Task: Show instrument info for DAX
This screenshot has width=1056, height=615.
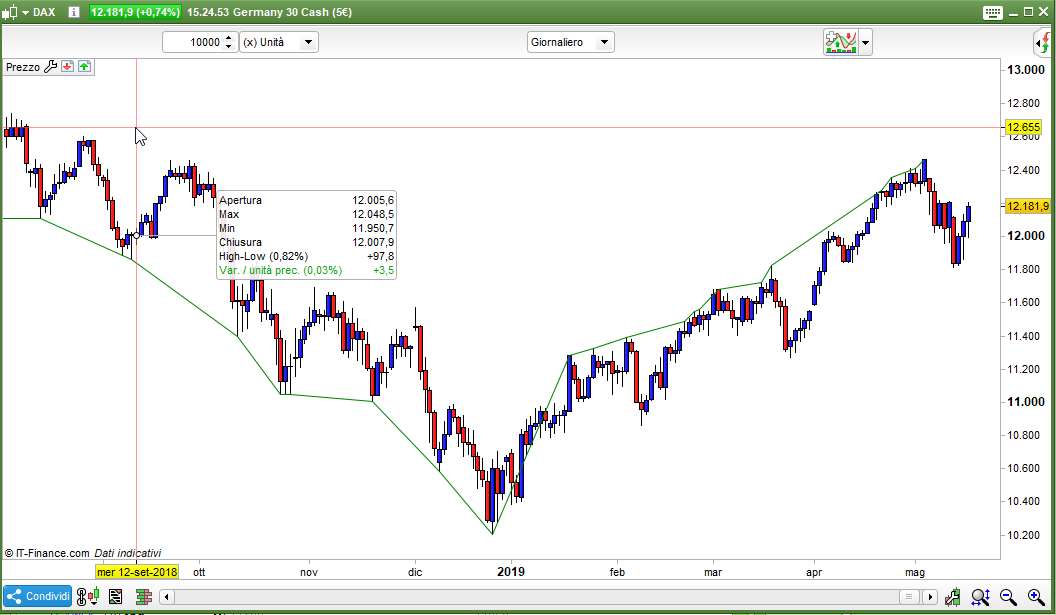Action: pyautogui.click(x=73, y=12)
